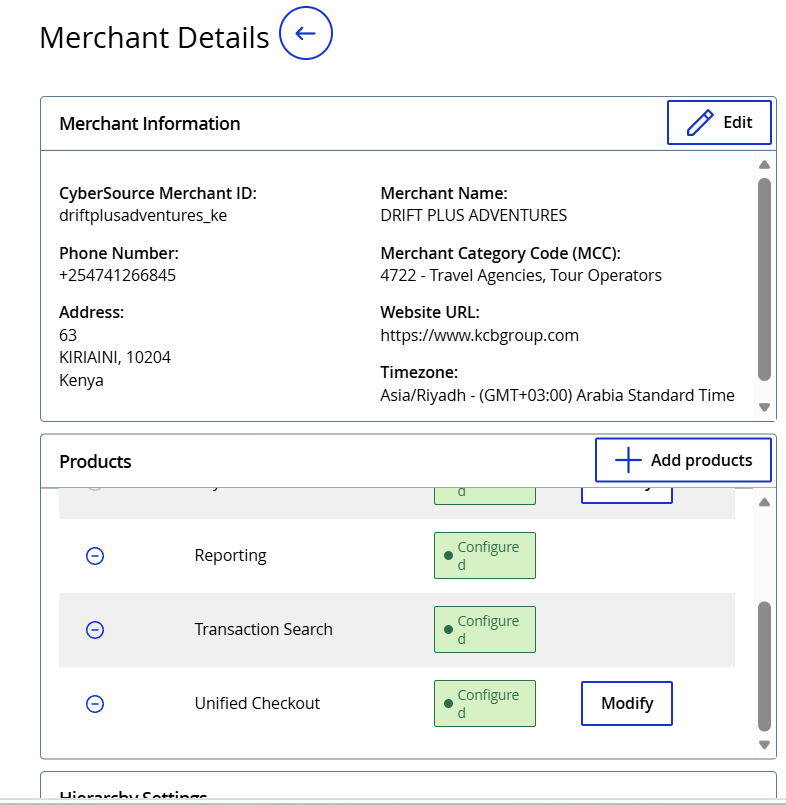The image size is (786, 805).
Task: Select the merchant ID driftplusadventures_ke
Action: tap(143, 216)
